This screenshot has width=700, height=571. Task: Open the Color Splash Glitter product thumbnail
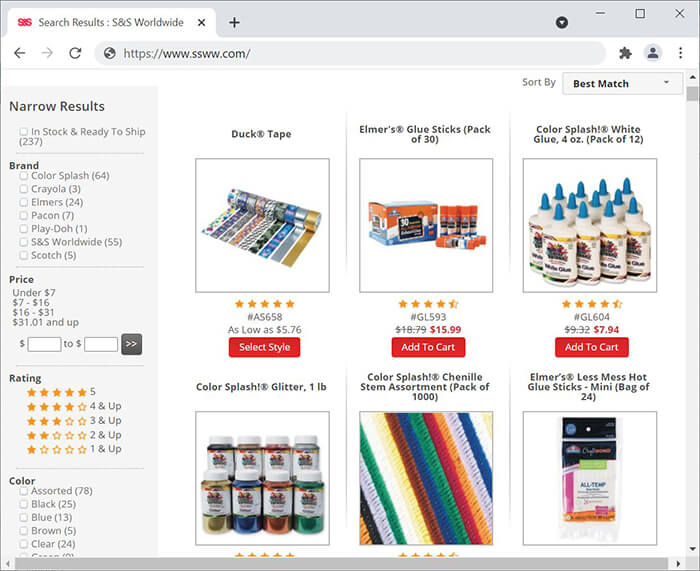[262, 478]
